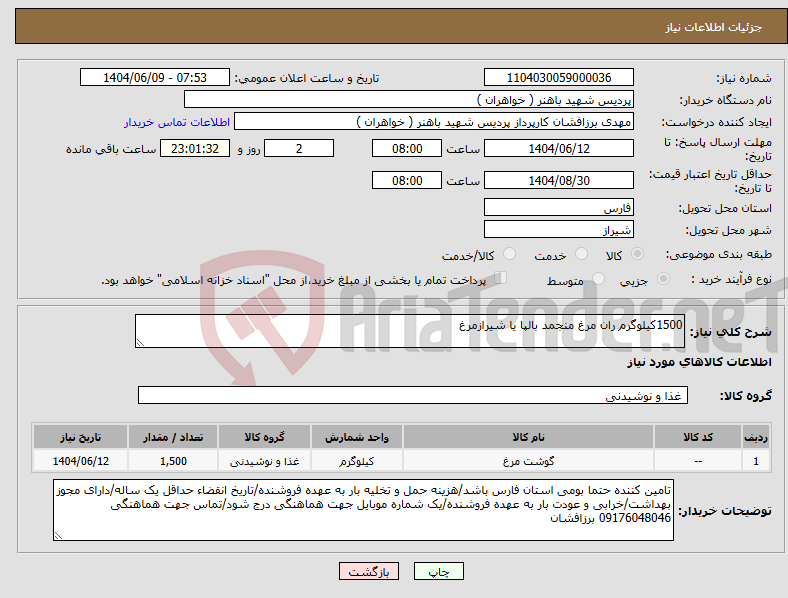Click the تاریخ نیاز column header
This screenshot has height=598, width=788.
(x=80, y=437)
